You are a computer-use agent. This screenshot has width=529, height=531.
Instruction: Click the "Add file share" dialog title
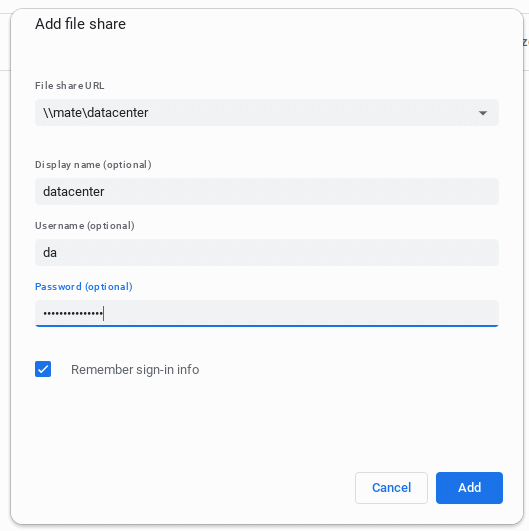tap(81, 24)
